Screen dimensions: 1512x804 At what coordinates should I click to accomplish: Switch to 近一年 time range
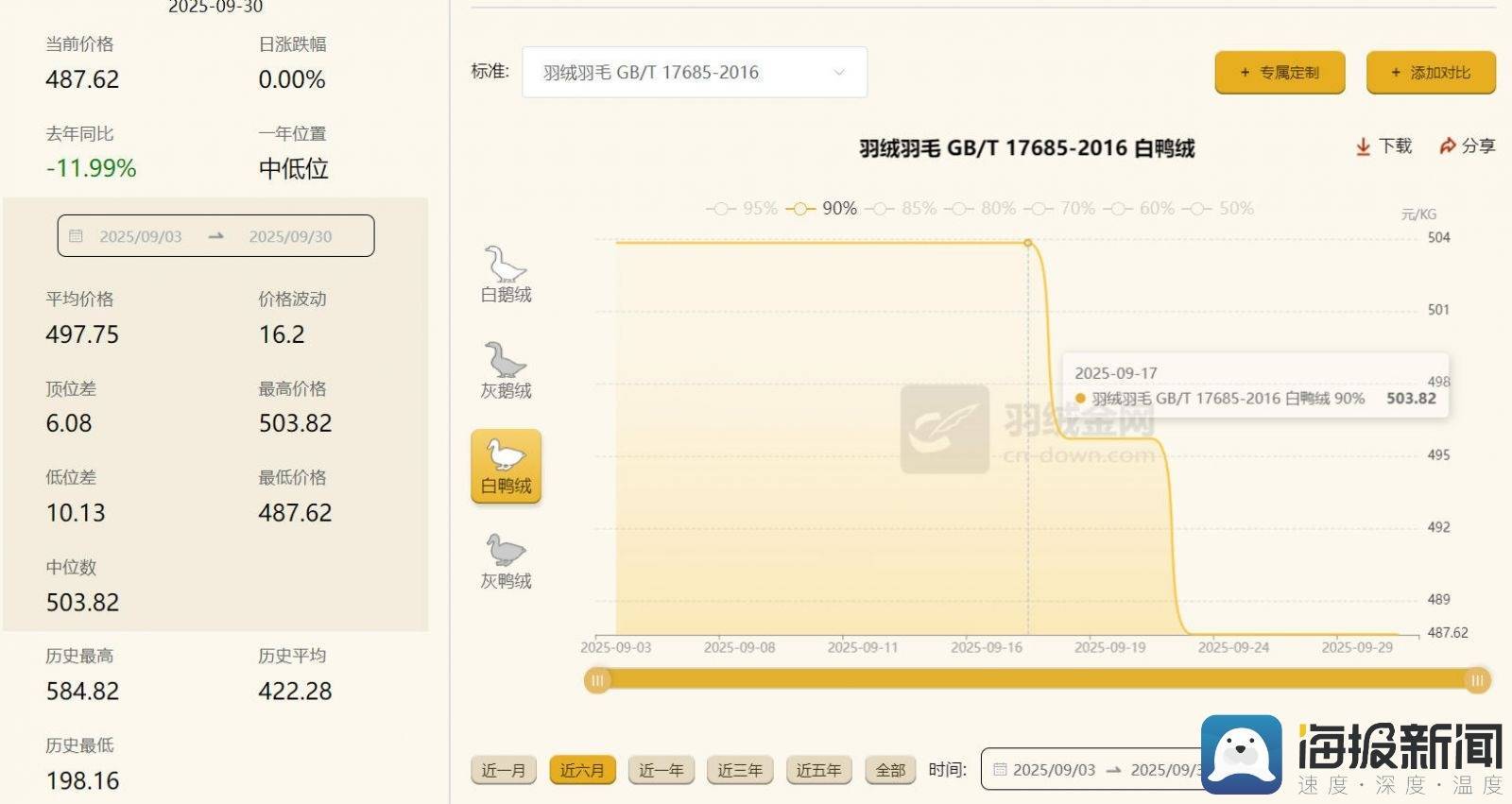pos(661,770)
